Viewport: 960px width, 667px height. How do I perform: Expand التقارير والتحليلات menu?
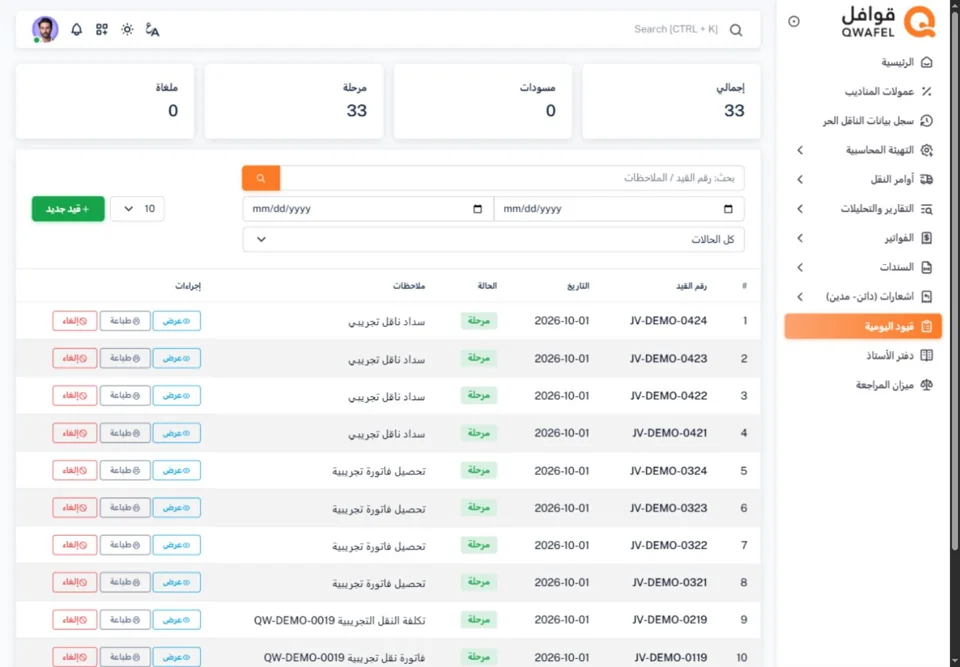coord(863,209)
